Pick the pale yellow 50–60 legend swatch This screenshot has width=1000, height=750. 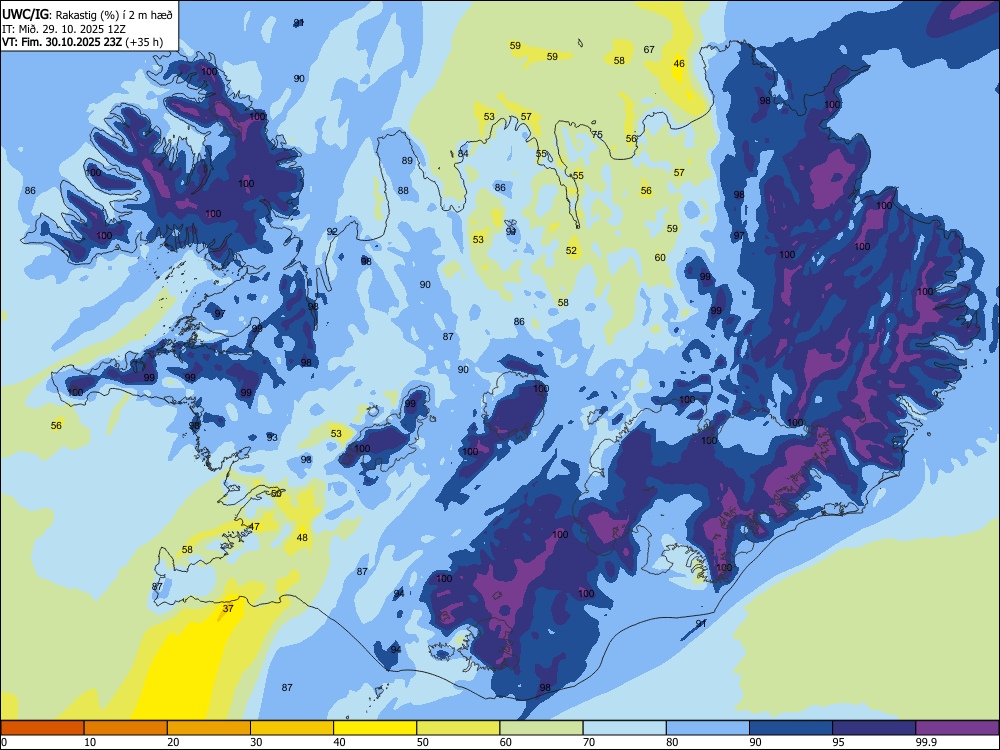tap(458, 728)
